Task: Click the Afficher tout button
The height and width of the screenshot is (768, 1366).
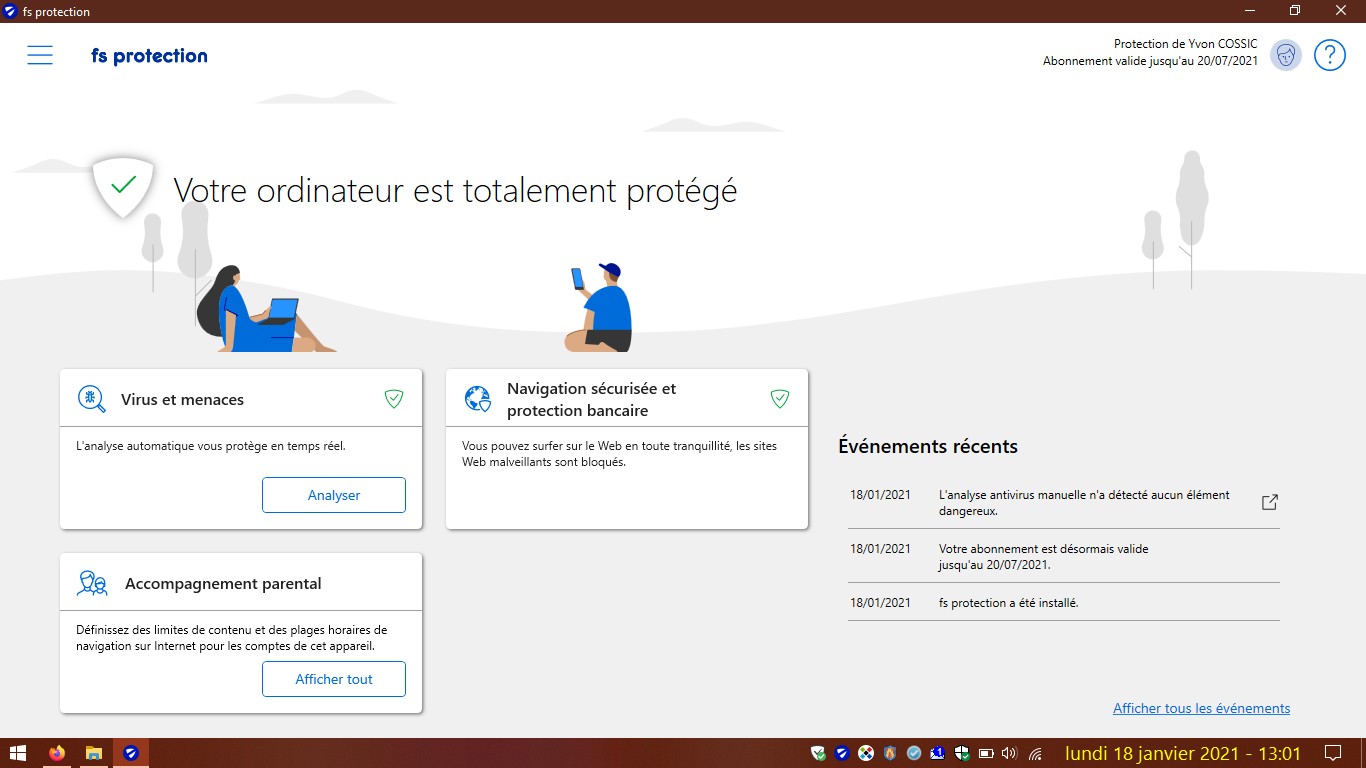Action: pyautogui.click(x=334, y=679)
